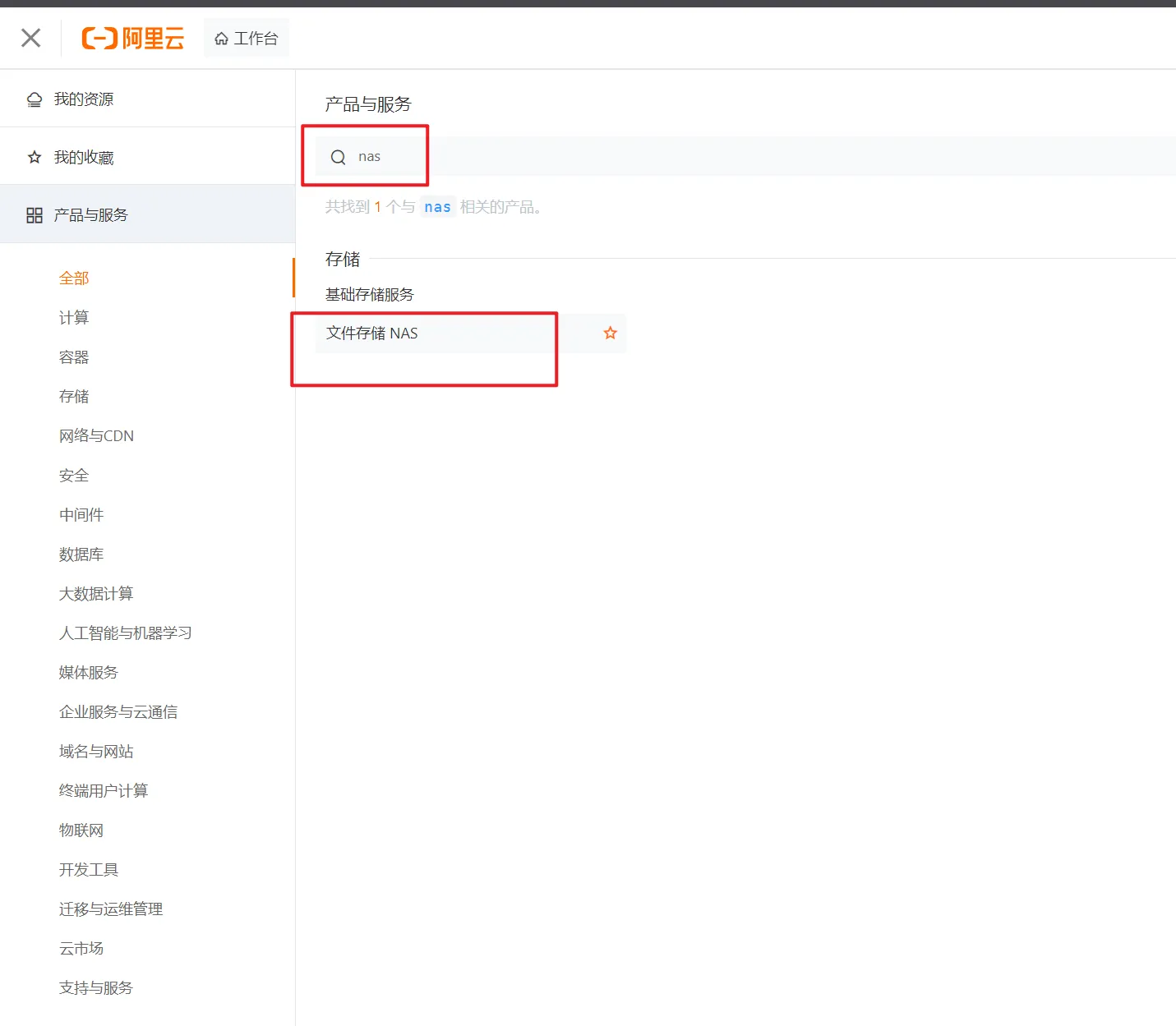The height and width of the screenshot is (1026, 1176).
Task: Select the 全部 category
Action: (74, 278)
